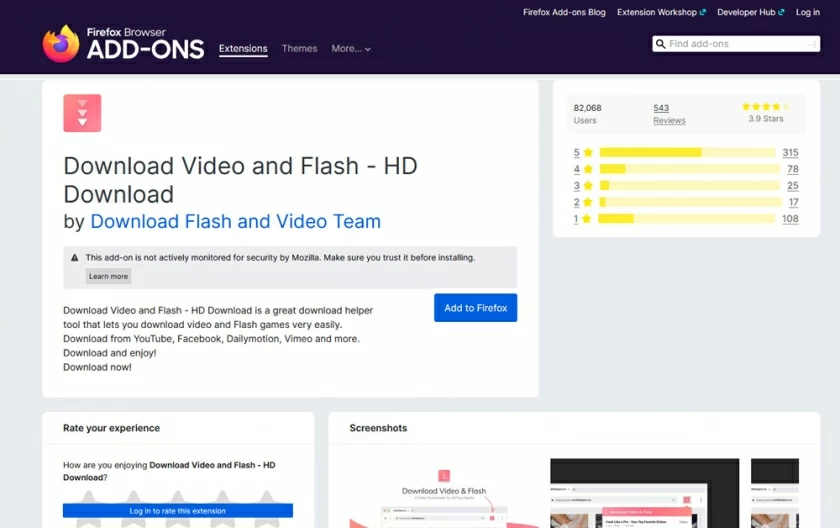Submit search with the arrow icon

point(812,44)
